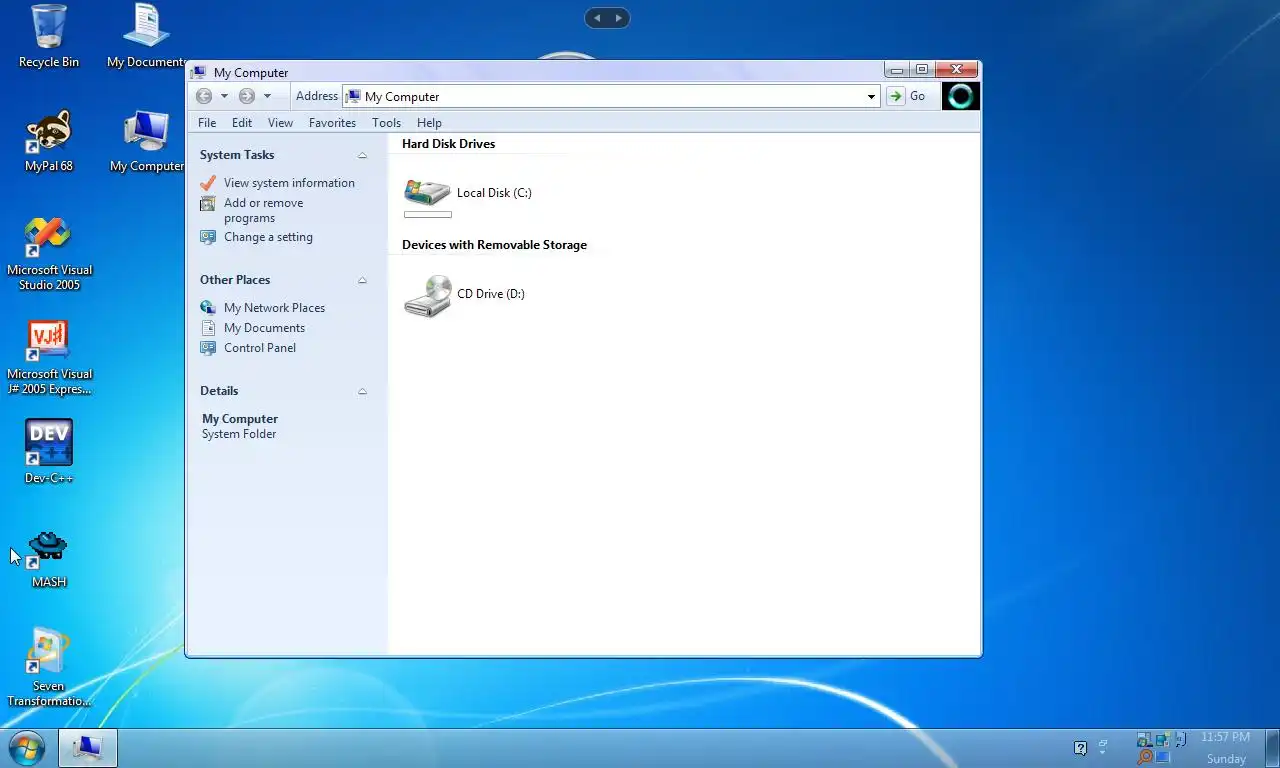Viewport: 1280px width, 768px height.
Task: Click the System Tasks panel title
Action: click(237, 155)
